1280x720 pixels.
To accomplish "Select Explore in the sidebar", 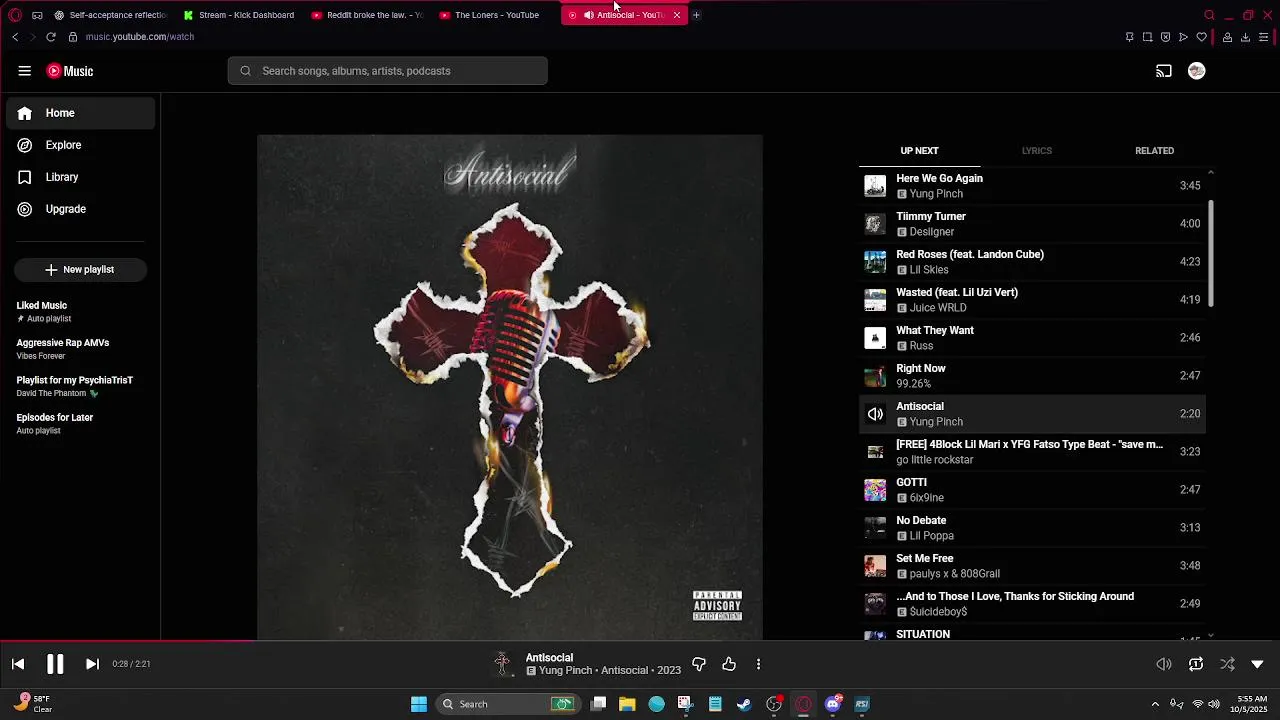I will click(x=81, y=145).
